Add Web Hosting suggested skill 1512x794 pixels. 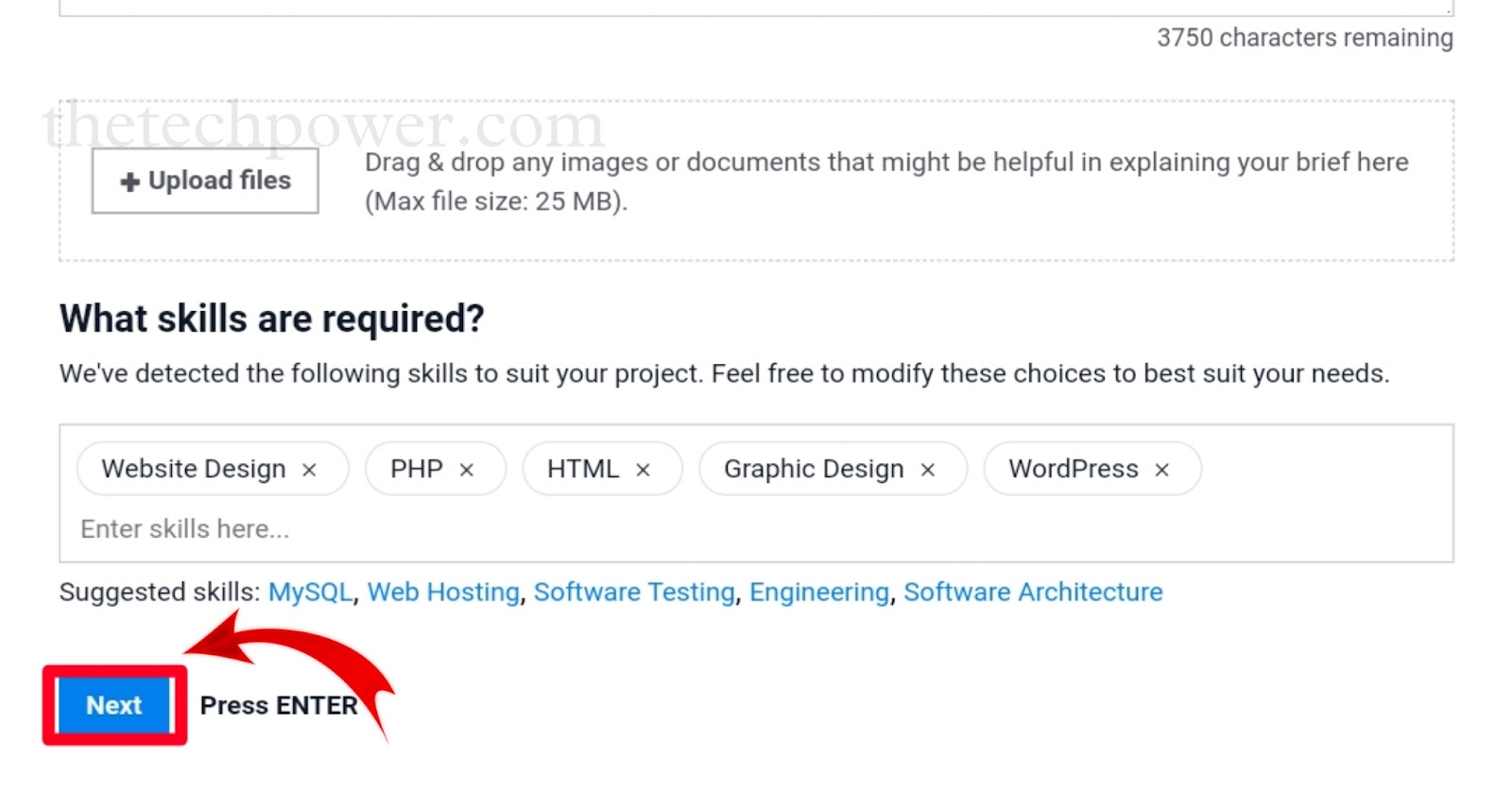(443, 593)
